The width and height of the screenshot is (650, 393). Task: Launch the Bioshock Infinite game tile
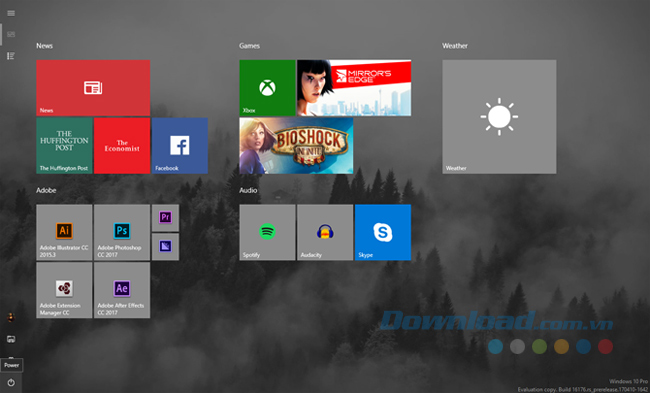296,146
